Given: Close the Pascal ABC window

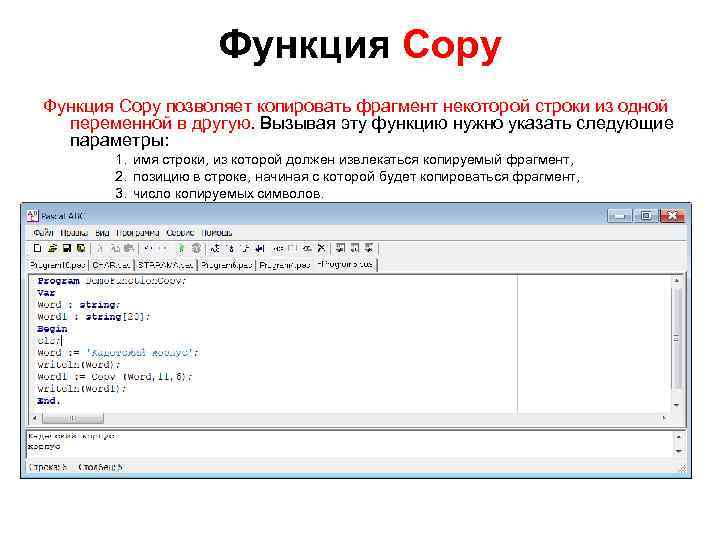Looking at the screenshot, I should [x=672, y=215].
